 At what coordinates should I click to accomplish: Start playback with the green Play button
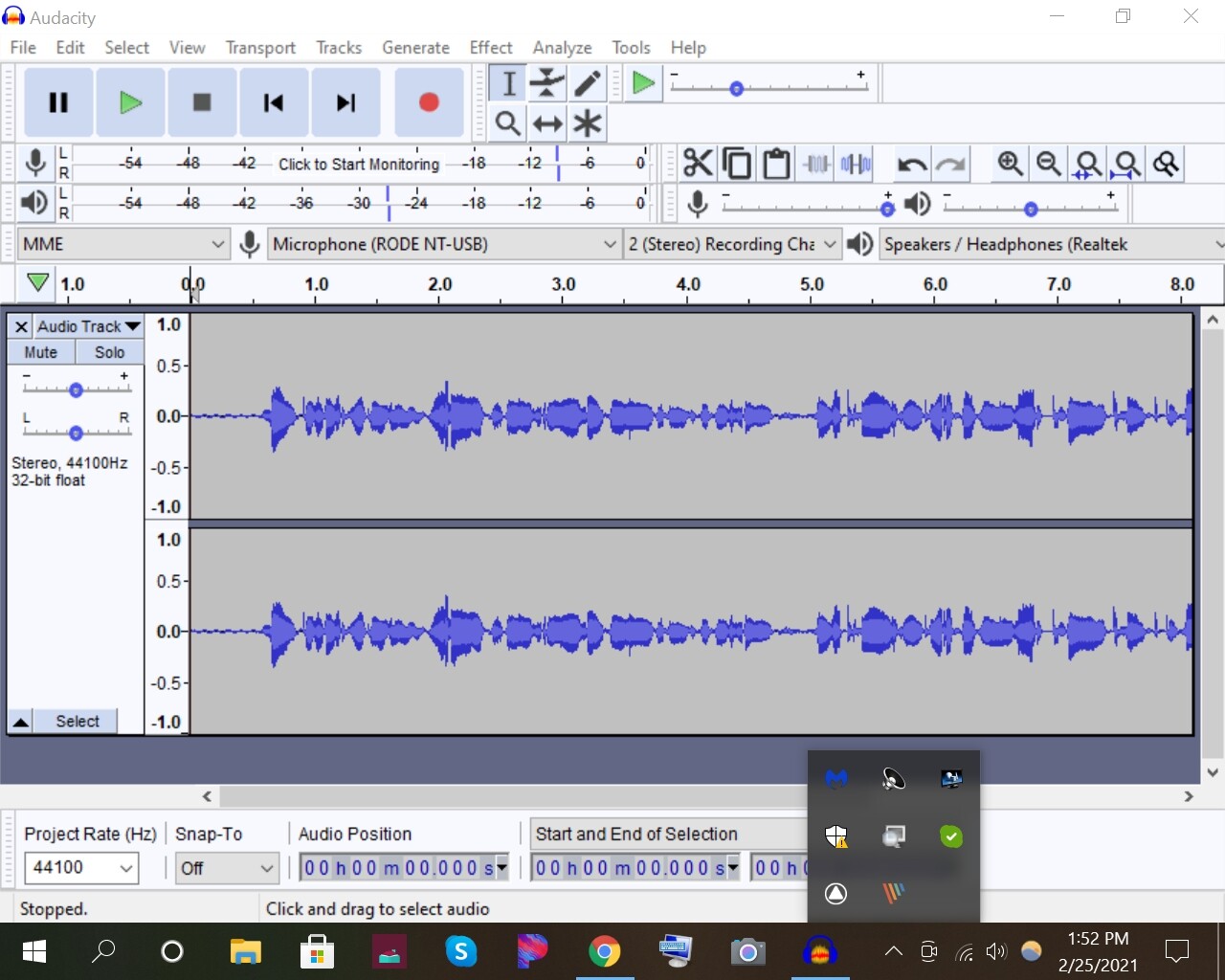click(x=130, y=102)
